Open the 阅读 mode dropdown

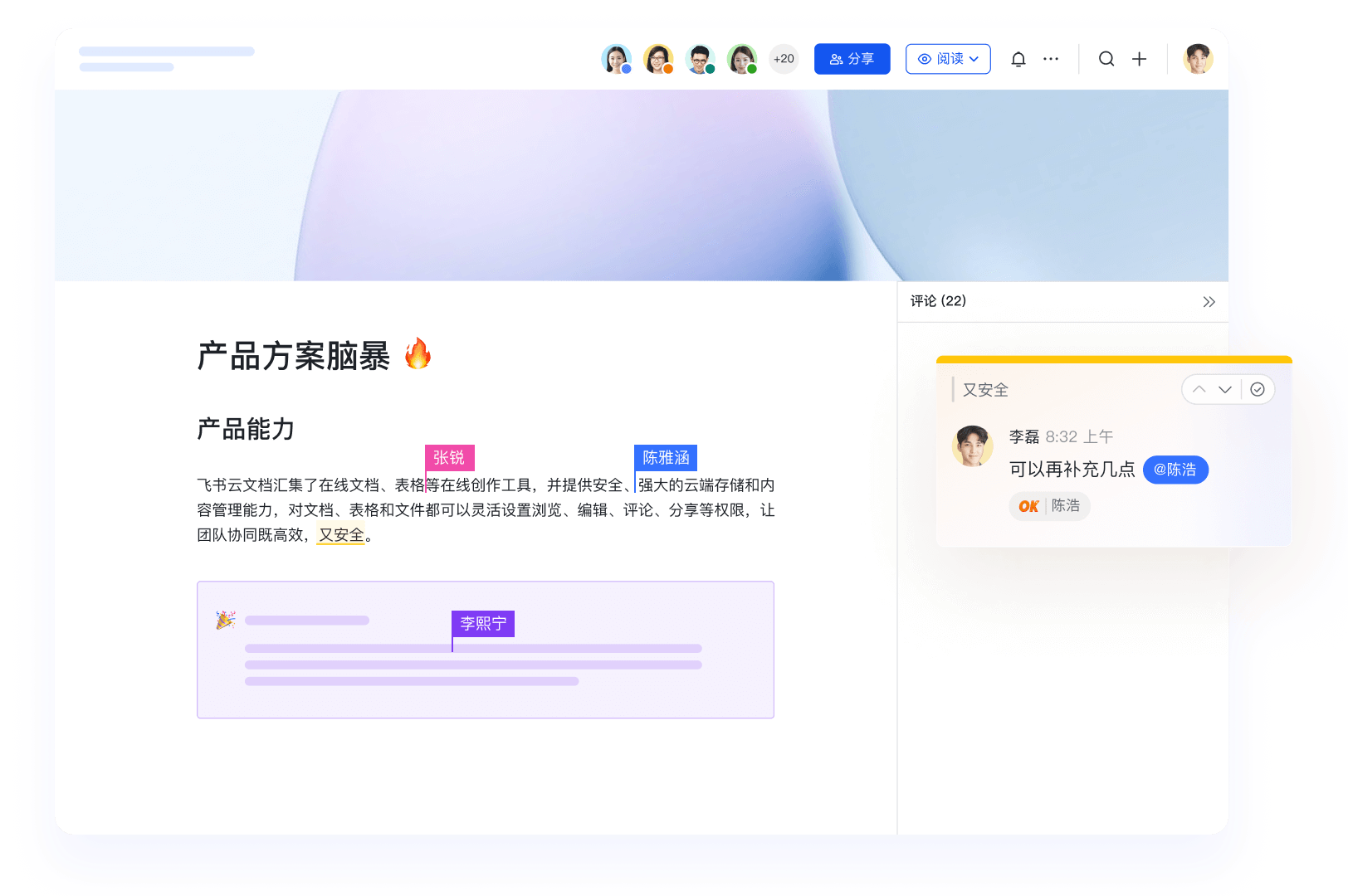coord(947,59)
